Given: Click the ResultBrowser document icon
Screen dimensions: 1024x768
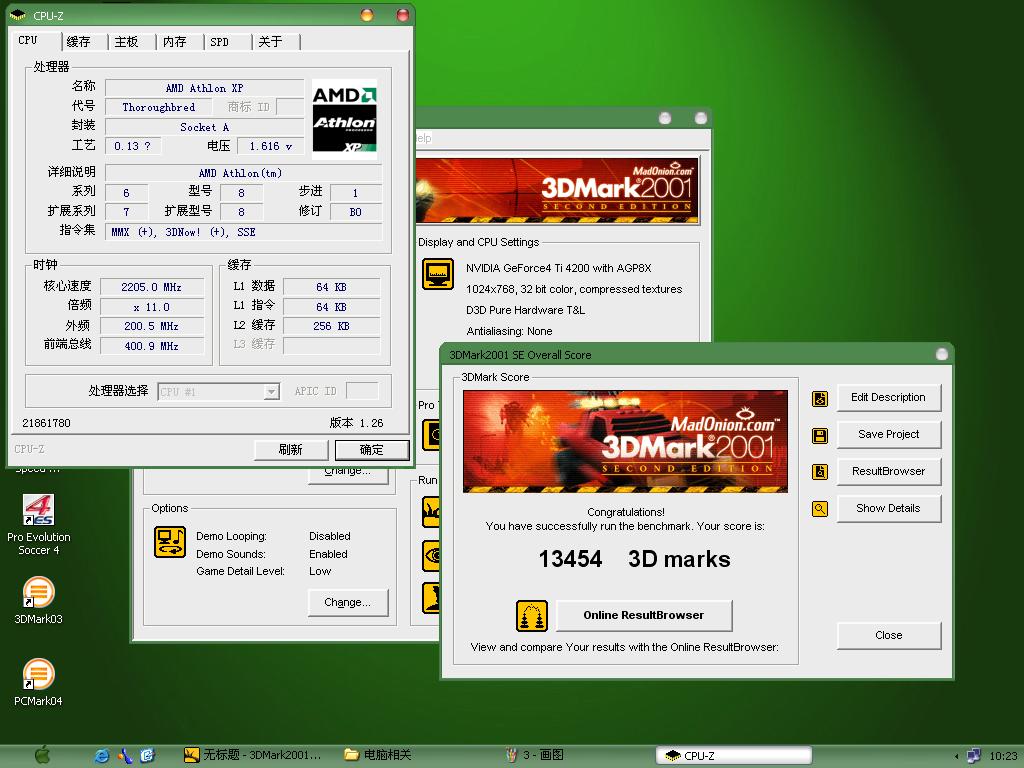Looking at the screenshot, I should coord(820,472).
